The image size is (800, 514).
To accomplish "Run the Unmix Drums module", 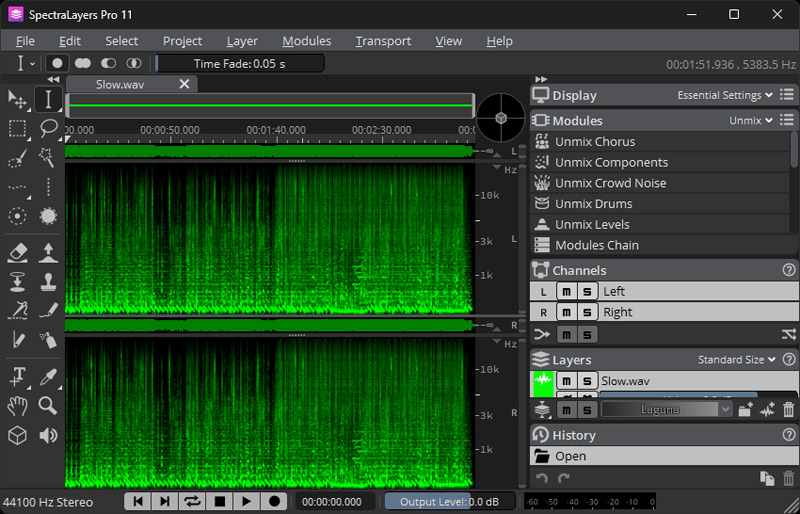I will coord(593,204).
